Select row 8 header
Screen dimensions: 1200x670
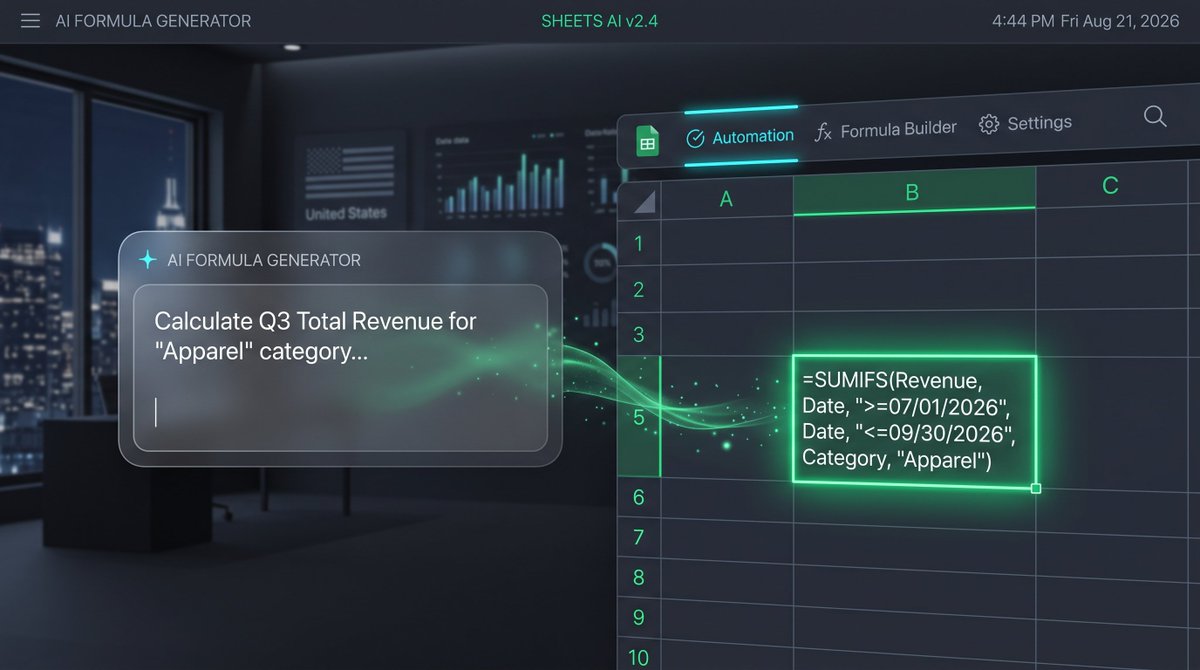[639, 578]
